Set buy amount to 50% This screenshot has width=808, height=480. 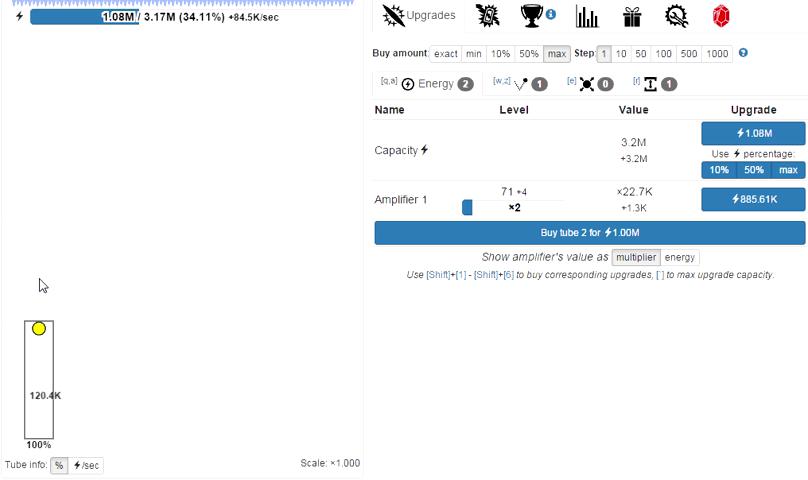coord(529,54)
